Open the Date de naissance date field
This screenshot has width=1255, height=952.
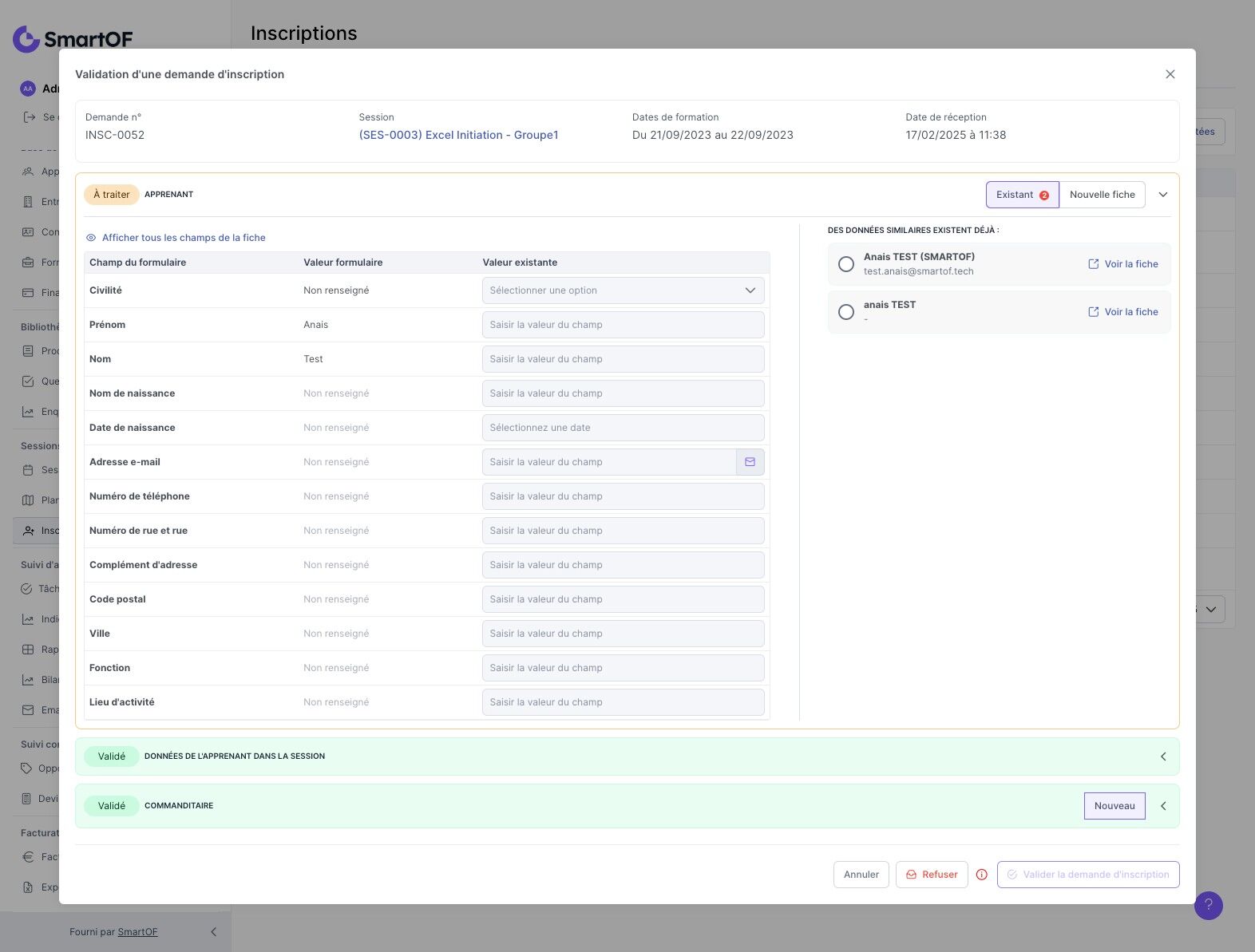[623, 428]
